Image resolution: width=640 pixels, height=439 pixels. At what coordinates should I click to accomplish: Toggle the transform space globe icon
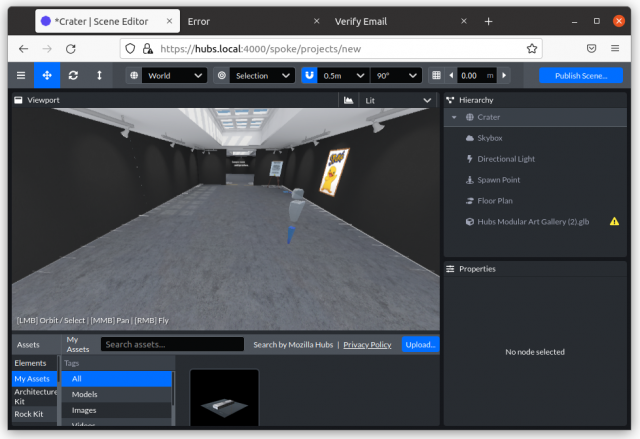pyautogui.click(x=134, y=75)
